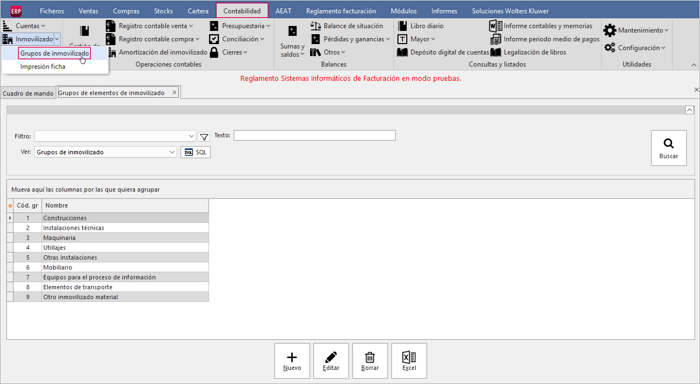
Task: Click the Texto input field
Action: click(x=315, y=135)
